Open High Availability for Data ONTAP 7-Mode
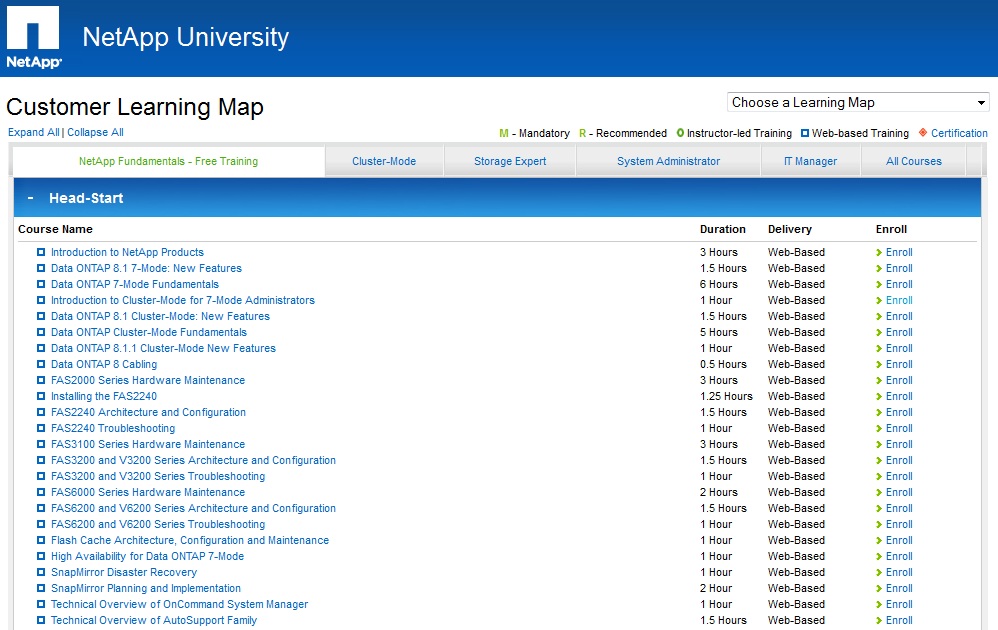Screen dimensions: 998x630 point(147,556)
